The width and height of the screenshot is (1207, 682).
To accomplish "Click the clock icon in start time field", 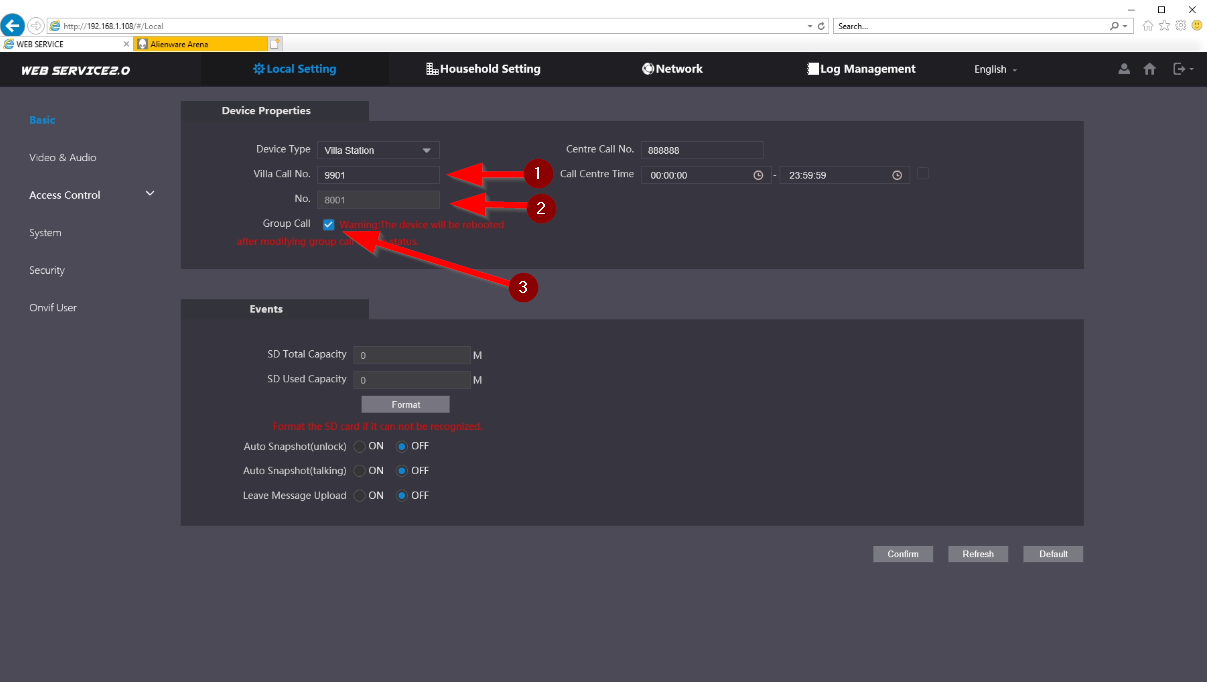I will point(758,175).
